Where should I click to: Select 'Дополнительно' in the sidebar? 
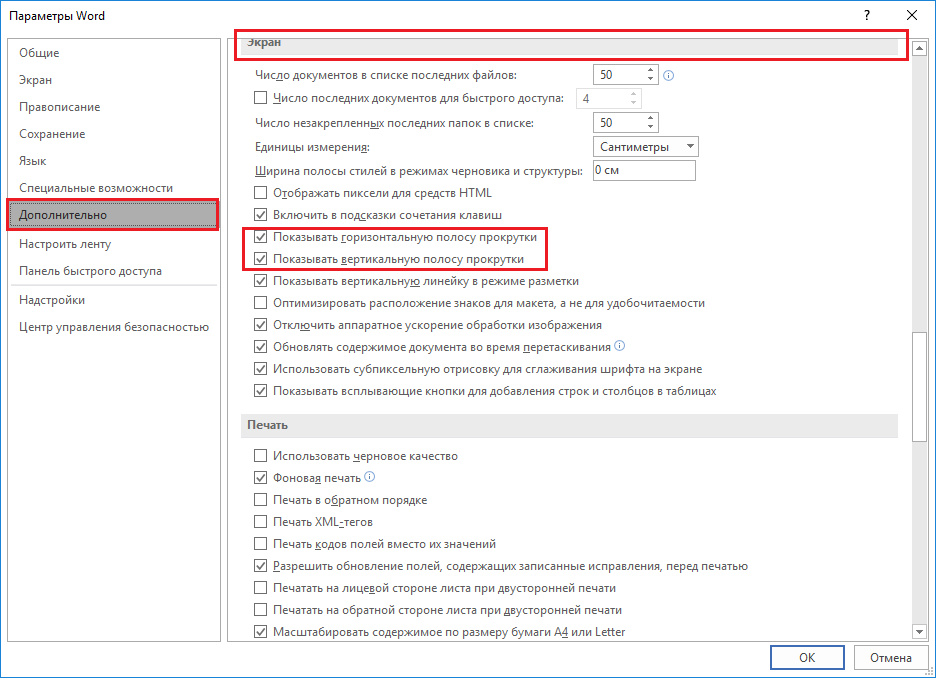point(113,215)
